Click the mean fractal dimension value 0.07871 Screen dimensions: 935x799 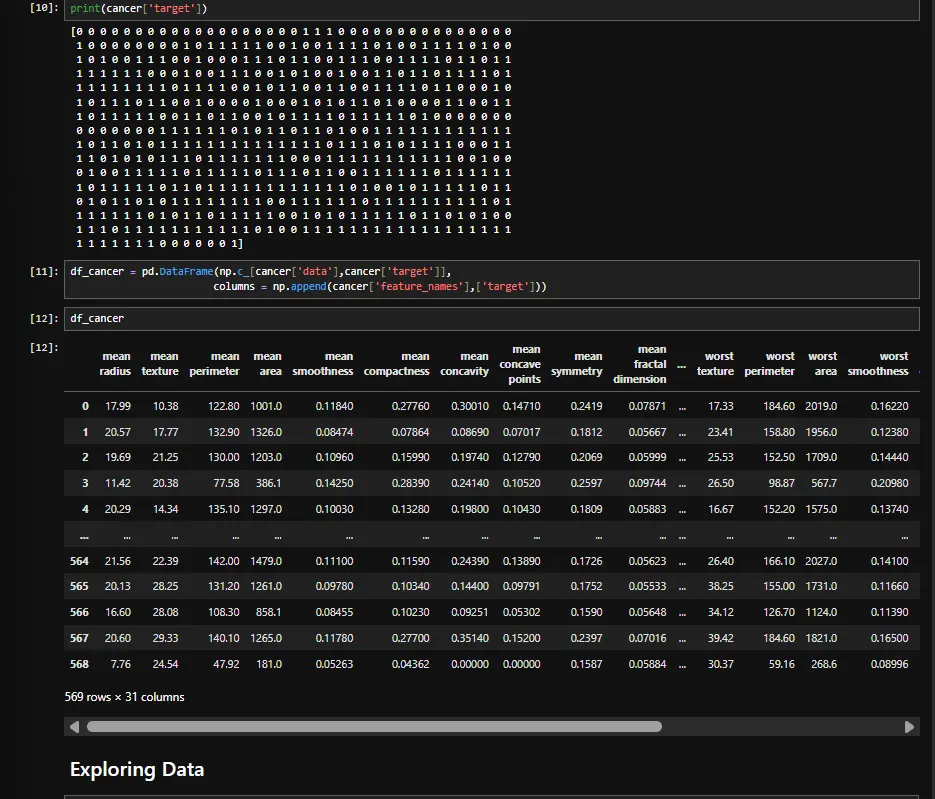point(647,406)
